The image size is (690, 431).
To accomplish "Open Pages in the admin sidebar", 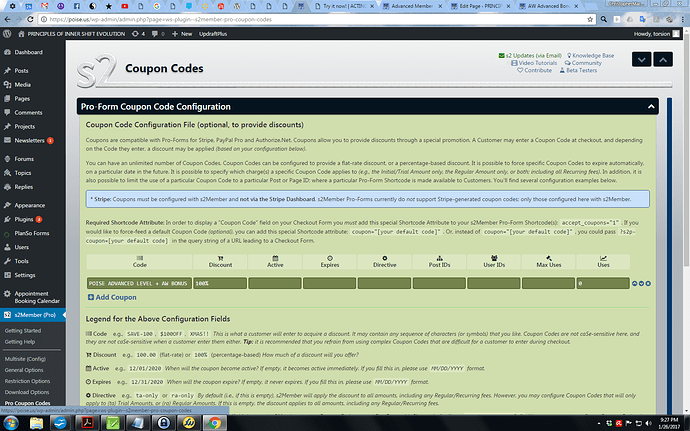I will (x=22, y=99).
